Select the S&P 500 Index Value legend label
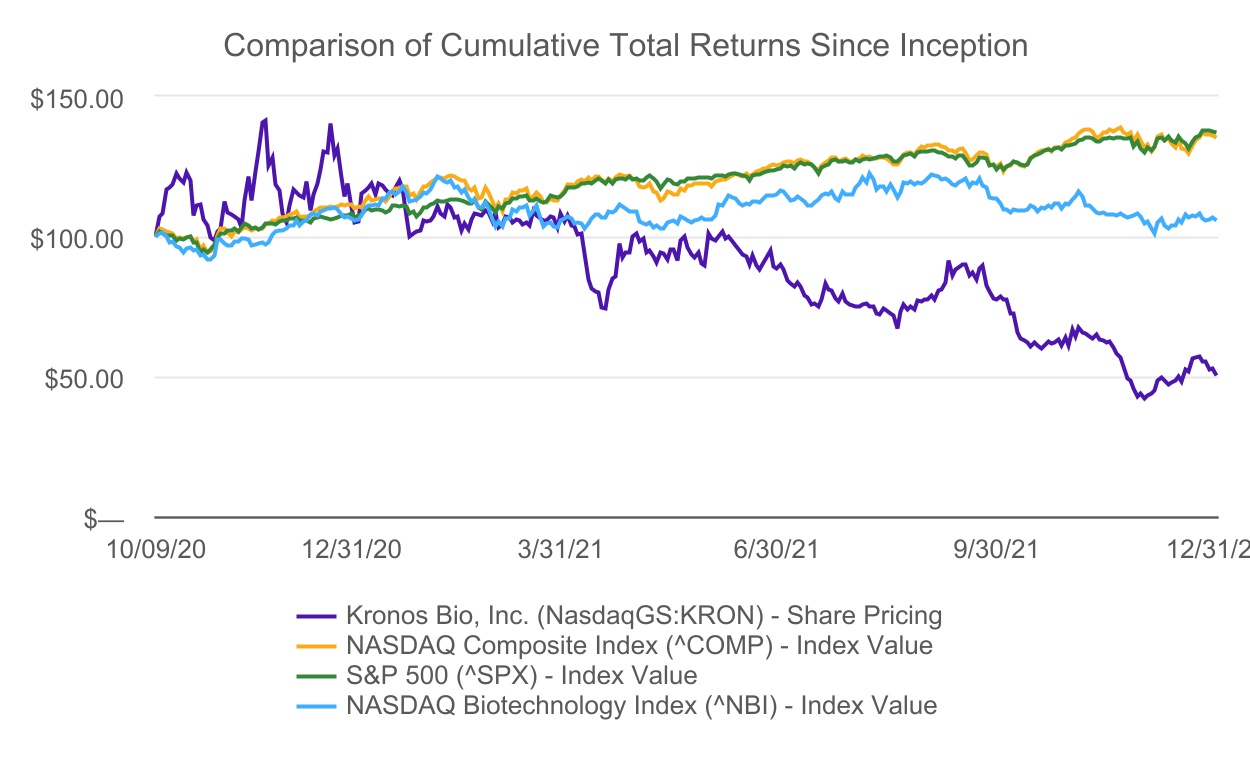Viewport: 1250px width, 760px height. tap(521, 675)
